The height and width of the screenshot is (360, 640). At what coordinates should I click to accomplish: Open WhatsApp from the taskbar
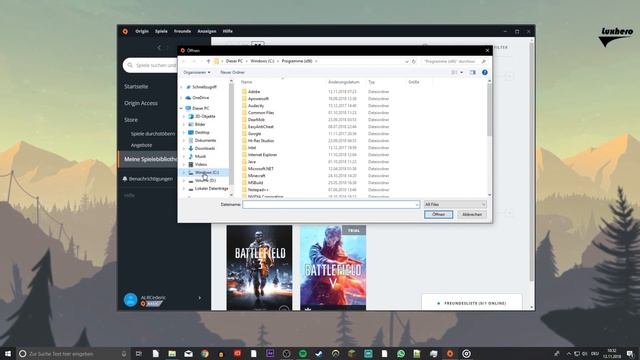[x=401, y=353]
